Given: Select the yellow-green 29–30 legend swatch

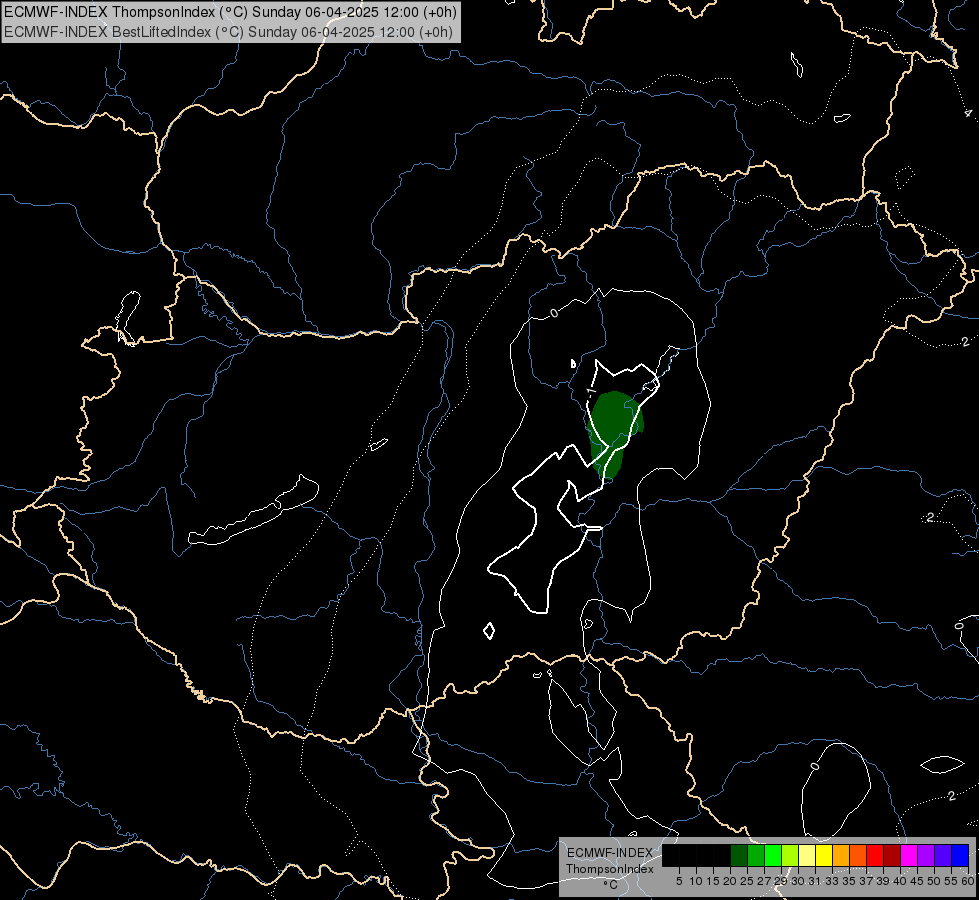Looking at the screenshot, I should point(790,855).
